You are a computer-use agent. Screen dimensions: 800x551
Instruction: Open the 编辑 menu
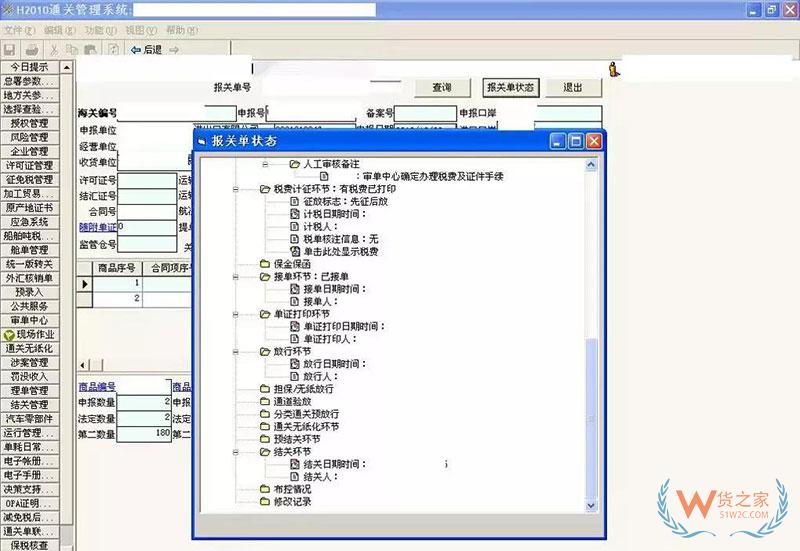[x=60, y=31]
